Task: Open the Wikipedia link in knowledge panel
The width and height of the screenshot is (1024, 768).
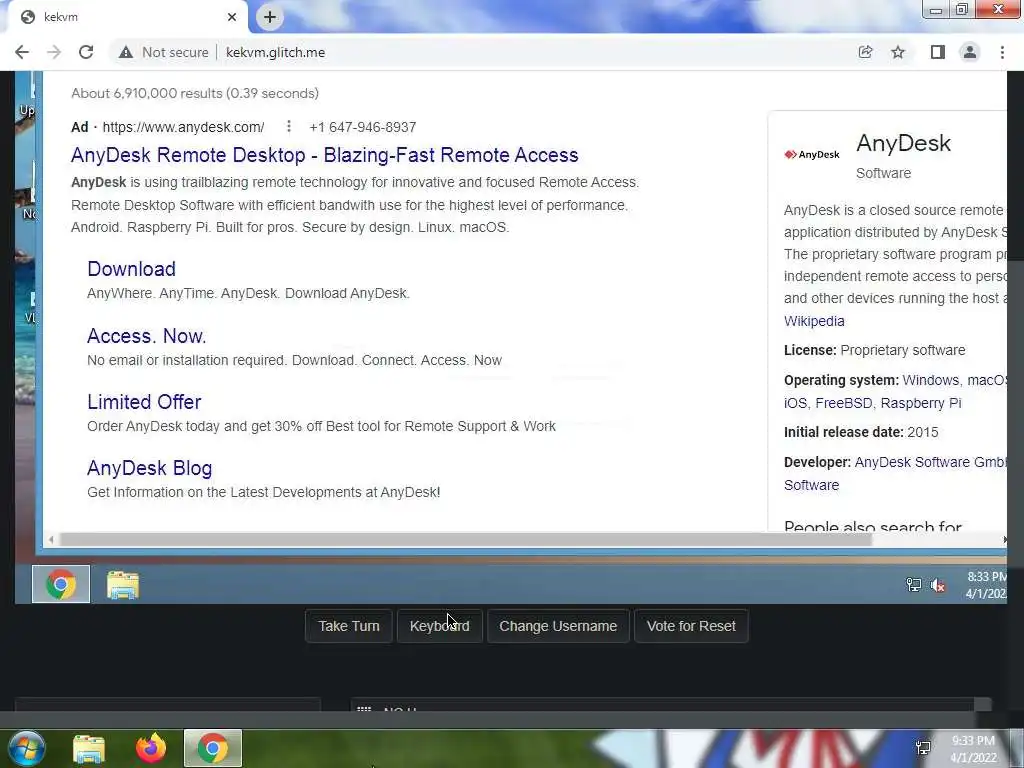Action: (814, 321)
